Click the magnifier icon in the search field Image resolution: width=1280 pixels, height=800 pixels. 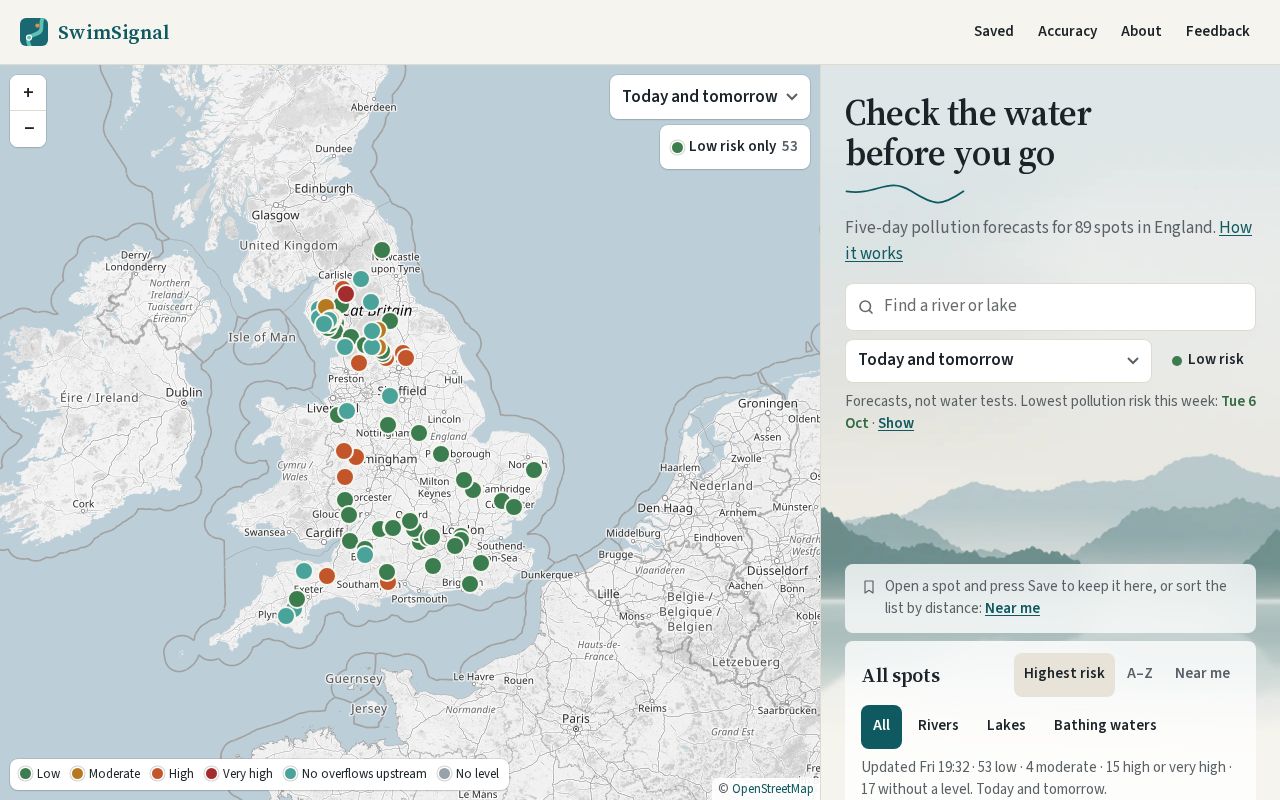click(x=866, y=307)
